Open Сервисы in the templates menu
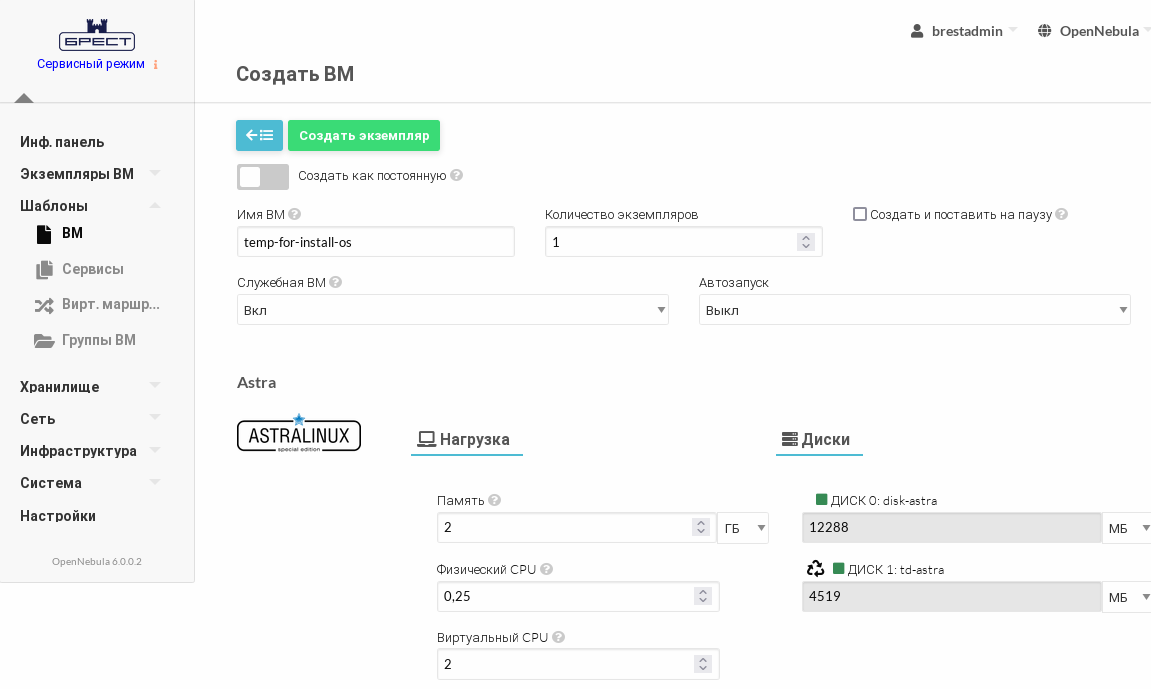 [x=92, y=269]
